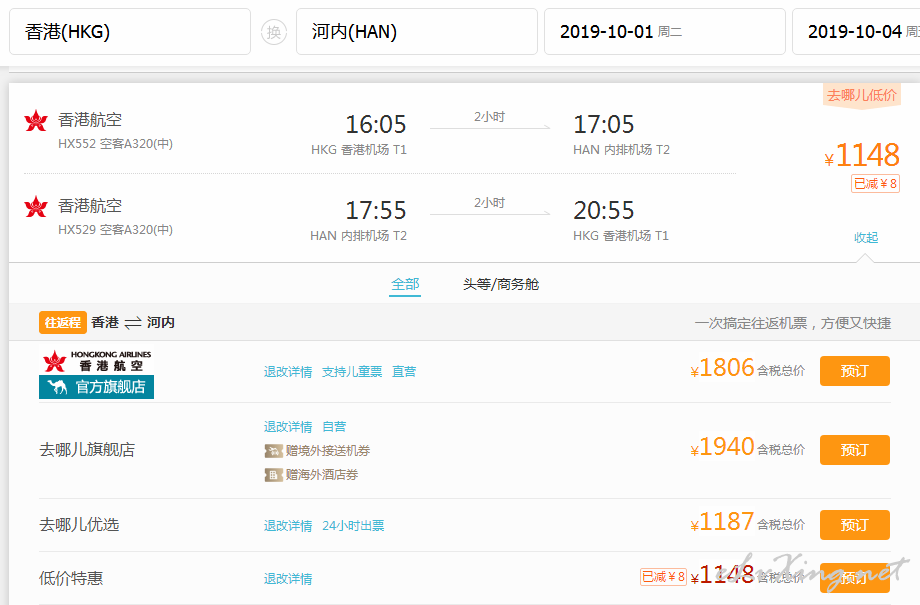Edit the destination city field 河内(HAN)
The image size is (920, 605).
[417, 32]
